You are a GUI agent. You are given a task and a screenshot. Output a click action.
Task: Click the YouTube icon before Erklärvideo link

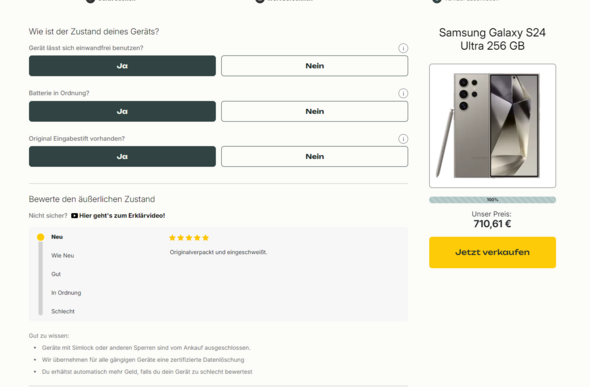point(75,216)
